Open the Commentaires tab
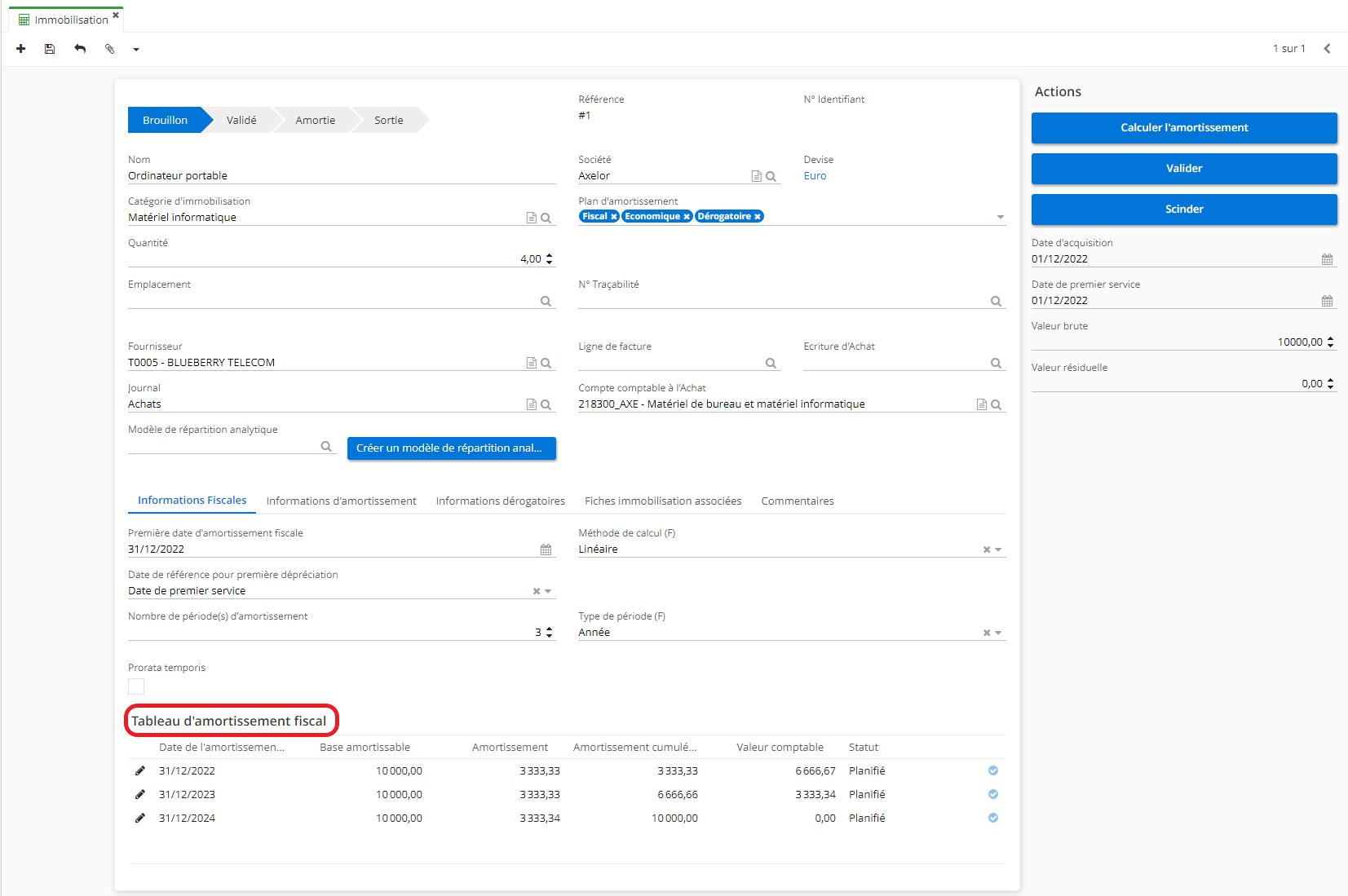1348x896 pixels. coord(798,501)
